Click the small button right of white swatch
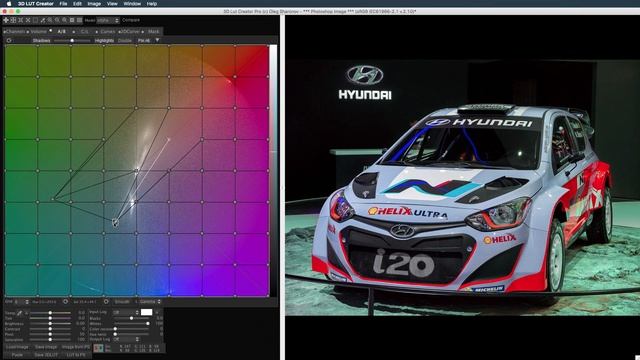This screenshot has height=360, width=640. [x=157, y=312]
